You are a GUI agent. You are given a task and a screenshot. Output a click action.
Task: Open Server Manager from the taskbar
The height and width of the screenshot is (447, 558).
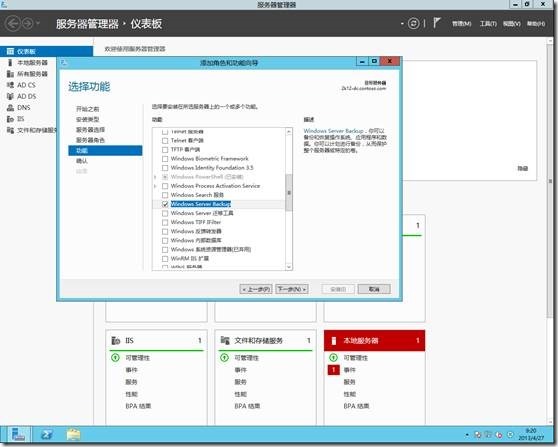pos(18,435)
